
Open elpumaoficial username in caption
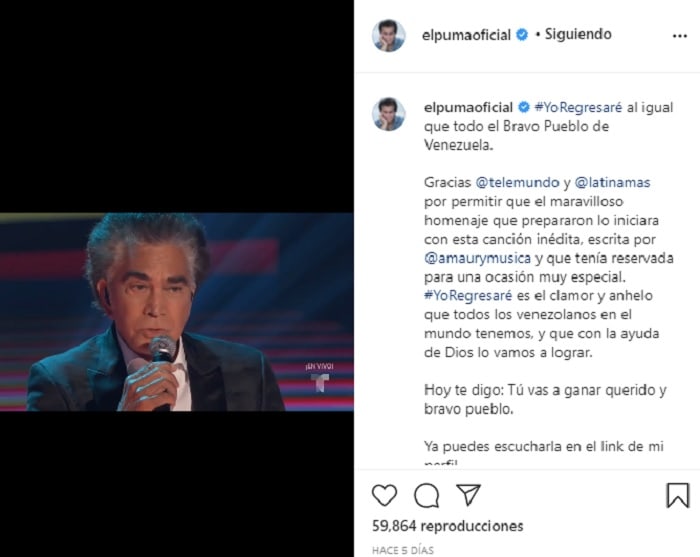click(x=468, y=107)
